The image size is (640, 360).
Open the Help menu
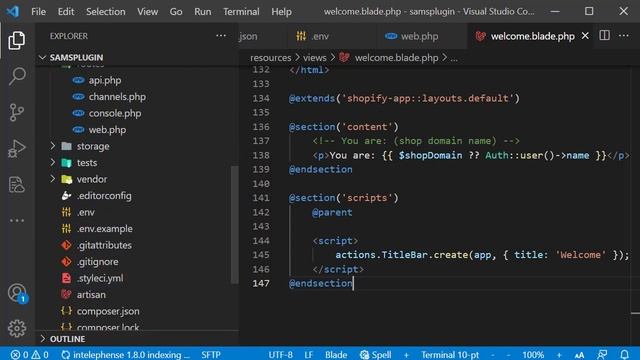point(281,11)
